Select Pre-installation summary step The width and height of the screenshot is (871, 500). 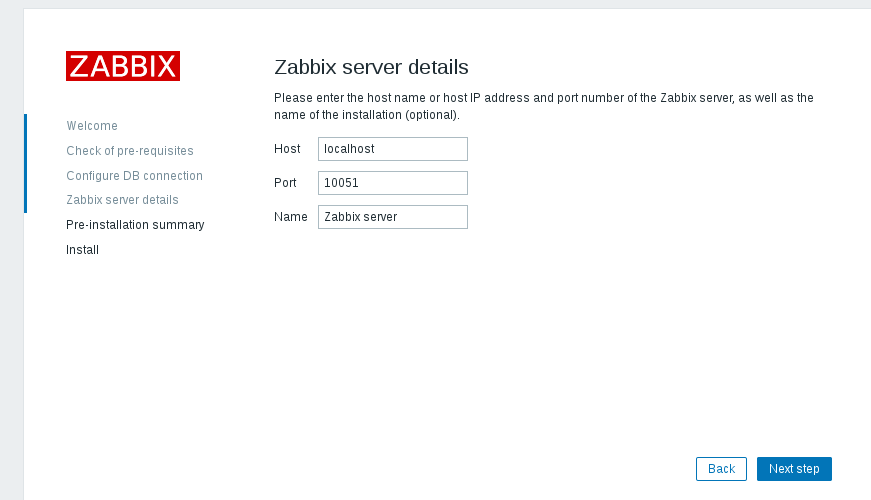tap(135, 225)
